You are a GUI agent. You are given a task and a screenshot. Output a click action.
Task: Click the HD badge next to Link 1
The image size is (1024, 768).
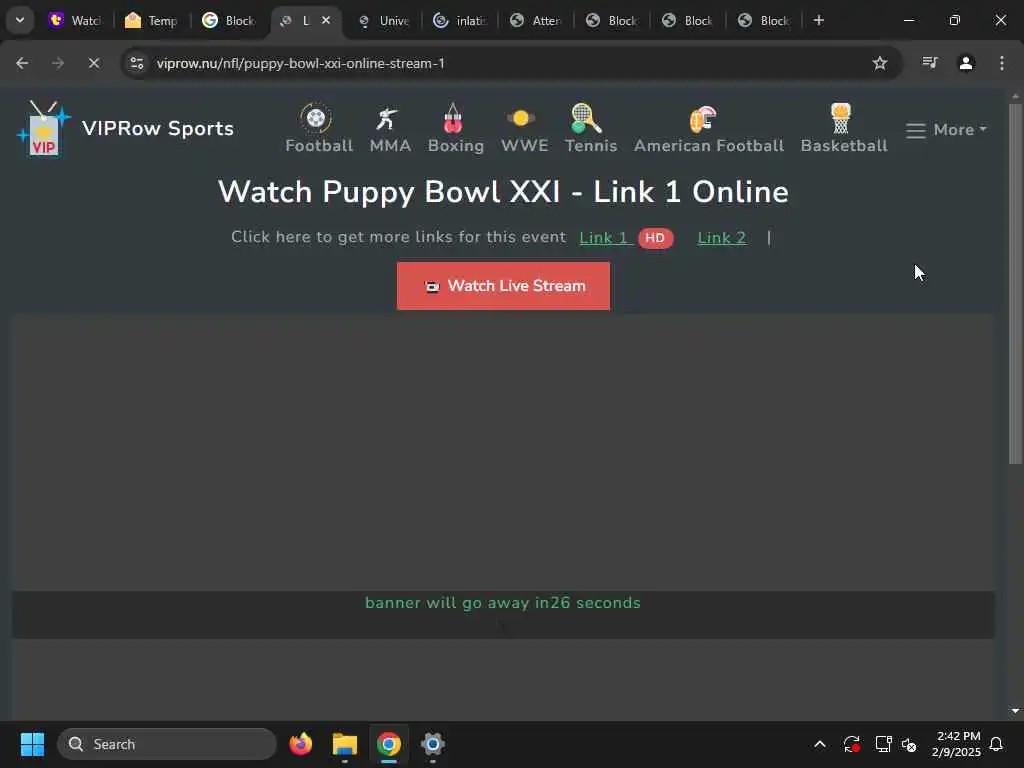pyautogui.click(x=655, y=238)
